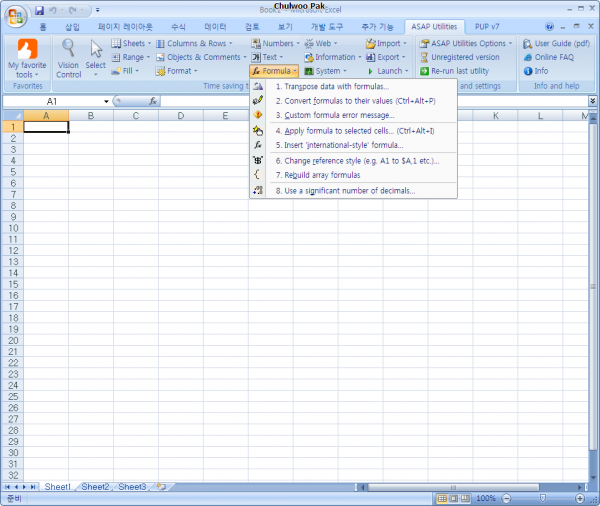Click Transpose data with formulas icon
Viewport: 600px width, 506px height.
pyautogui.click(x=258, y=87)
